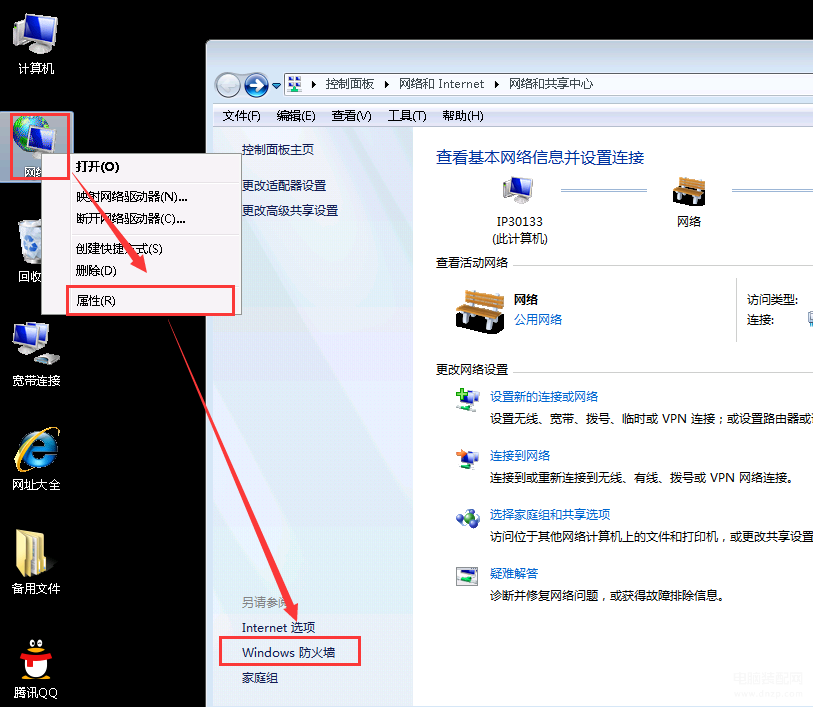
Task: Click the 选择家庭组和共享选项 link
Action: pyautogui.click(x=550, y=515)
